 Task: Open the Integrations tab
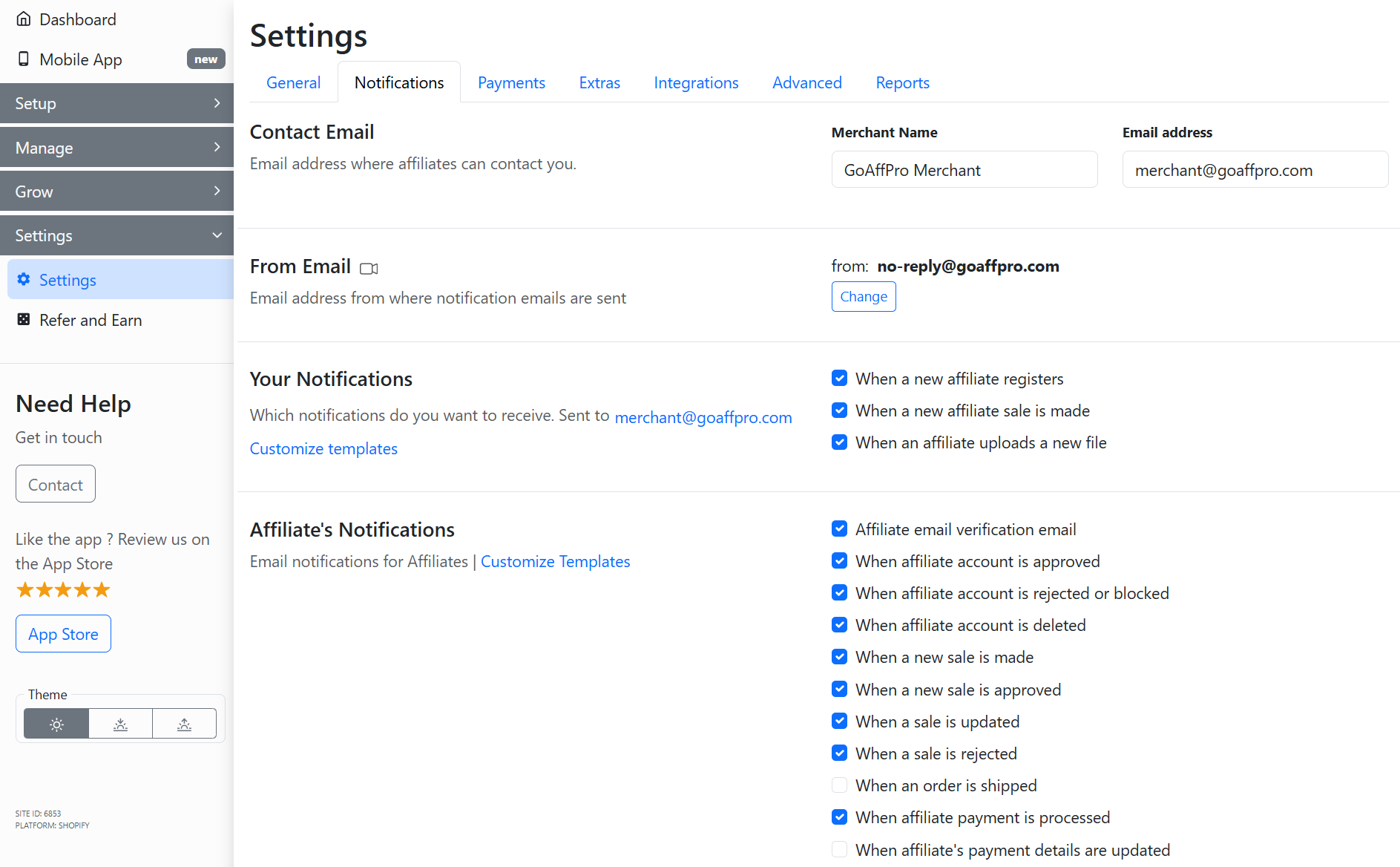tap(696, 82)
